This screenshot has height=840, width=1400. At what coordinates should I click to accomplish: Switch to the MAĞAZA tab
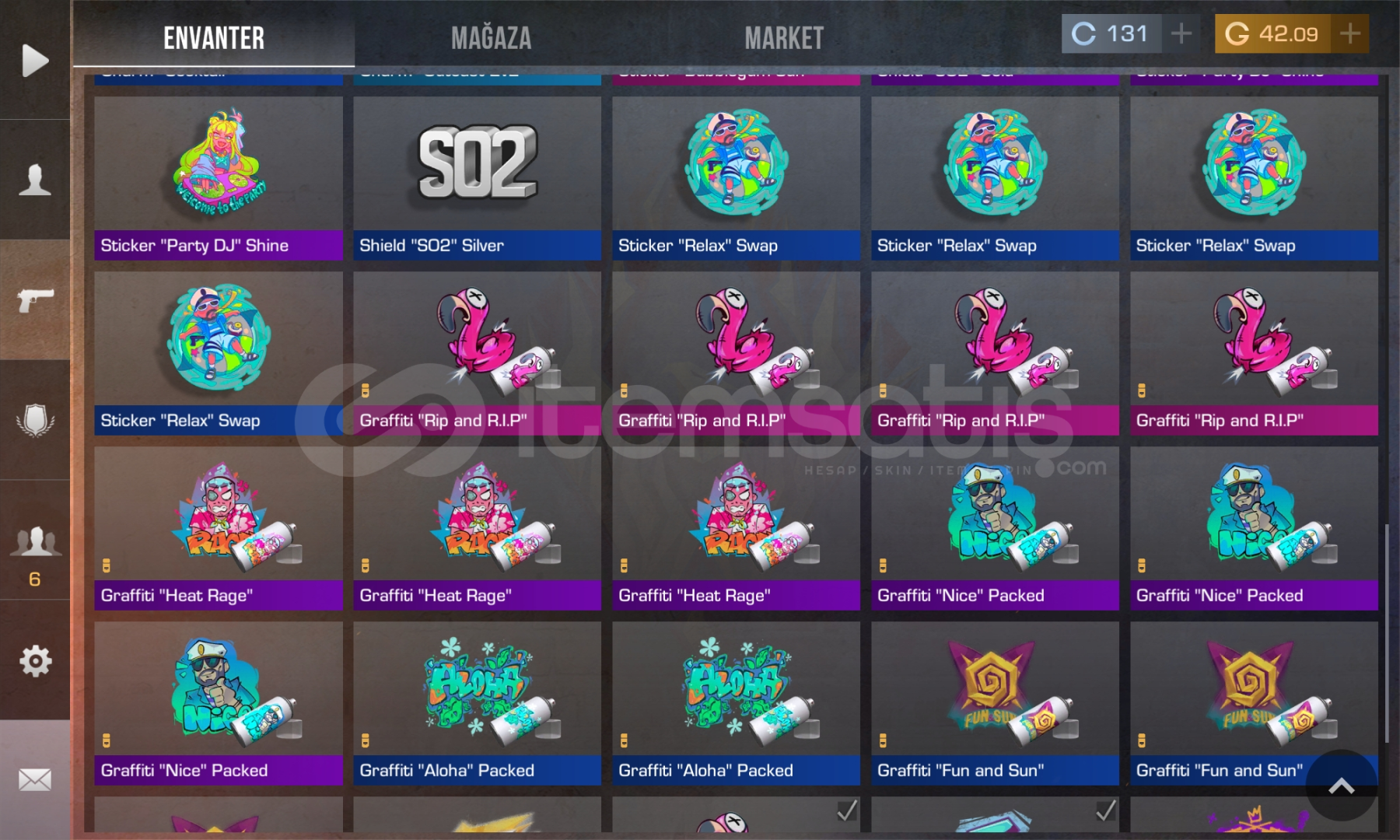click(491, 37)
